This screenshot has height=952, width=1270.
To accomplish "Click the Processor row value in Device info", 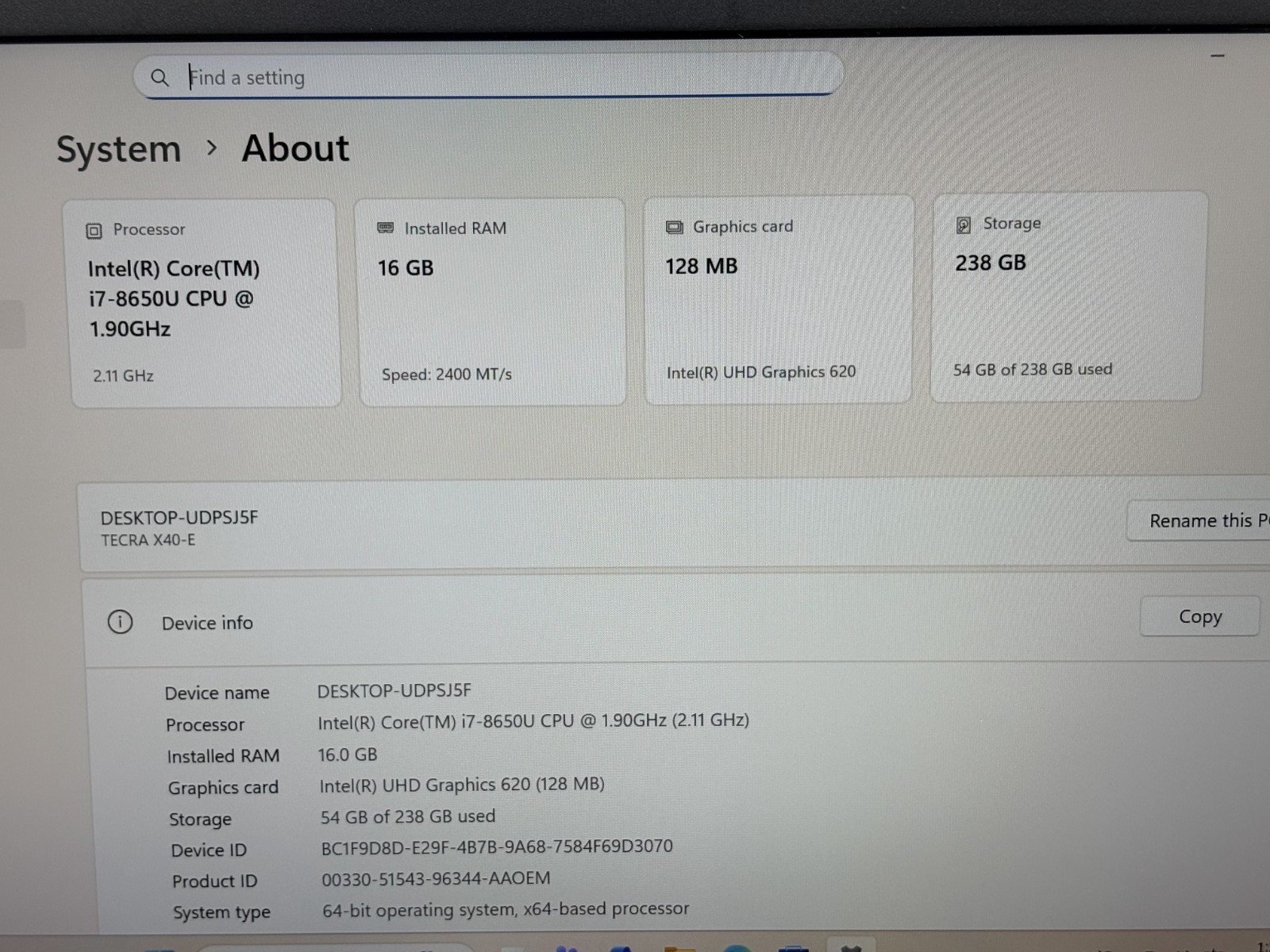I will (533, 721).
